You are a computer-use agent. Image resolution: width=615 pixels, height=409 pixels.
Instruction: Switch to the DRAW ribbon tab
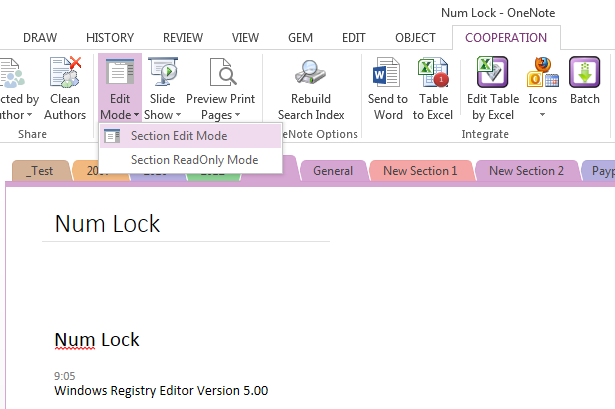coord(40,38)
